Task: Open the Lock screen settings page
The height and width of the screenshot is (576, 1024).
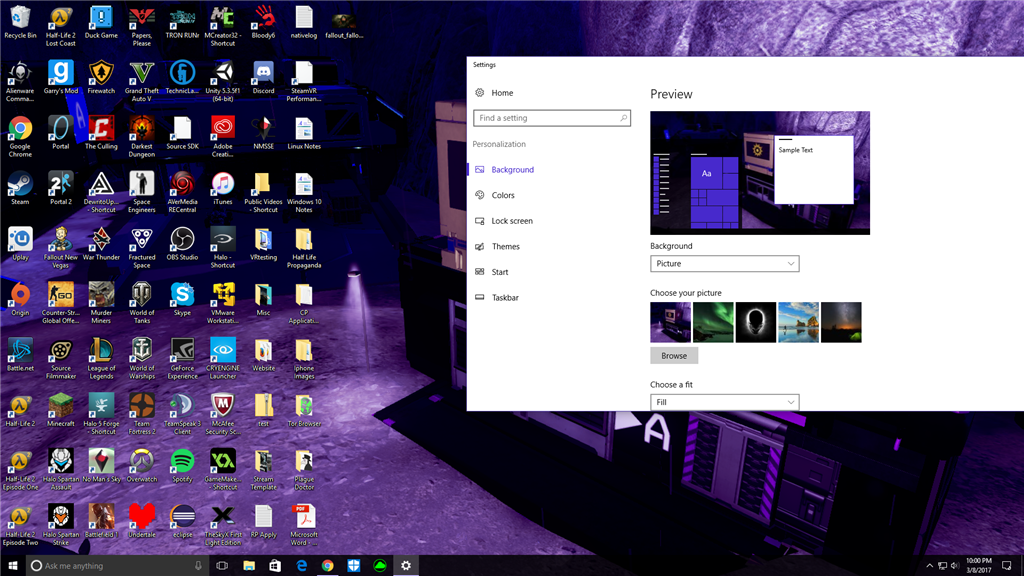Action: [512, 221]
